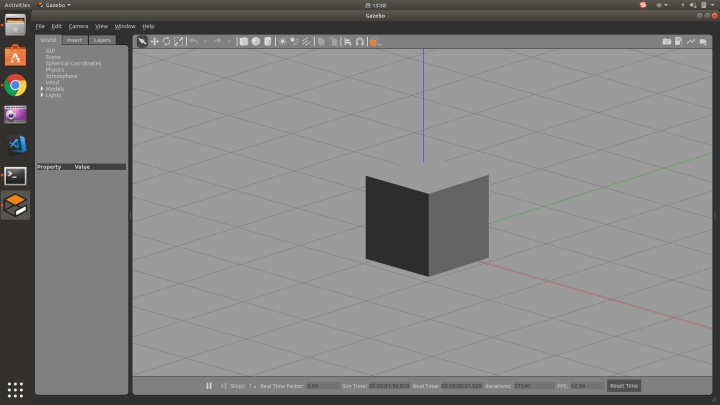Pause the simulation
Image resolution: width=720 pixels, height=405 pixels.
(209, 386)
